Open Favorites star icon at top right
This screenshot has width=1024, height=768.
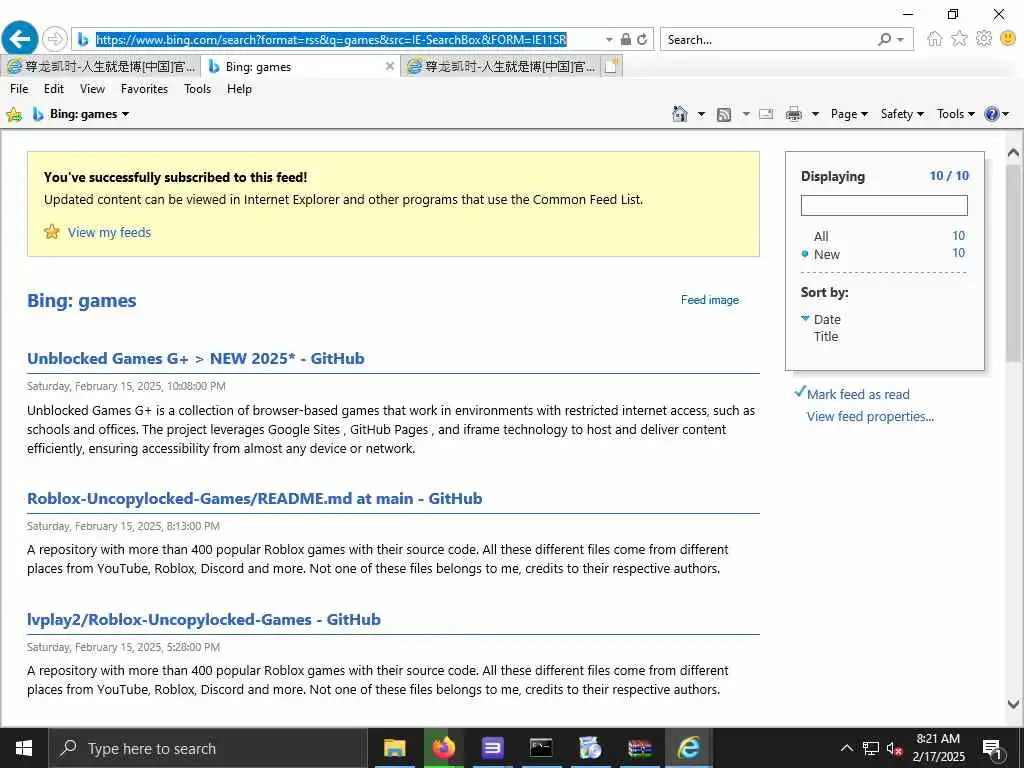[959, 39]
